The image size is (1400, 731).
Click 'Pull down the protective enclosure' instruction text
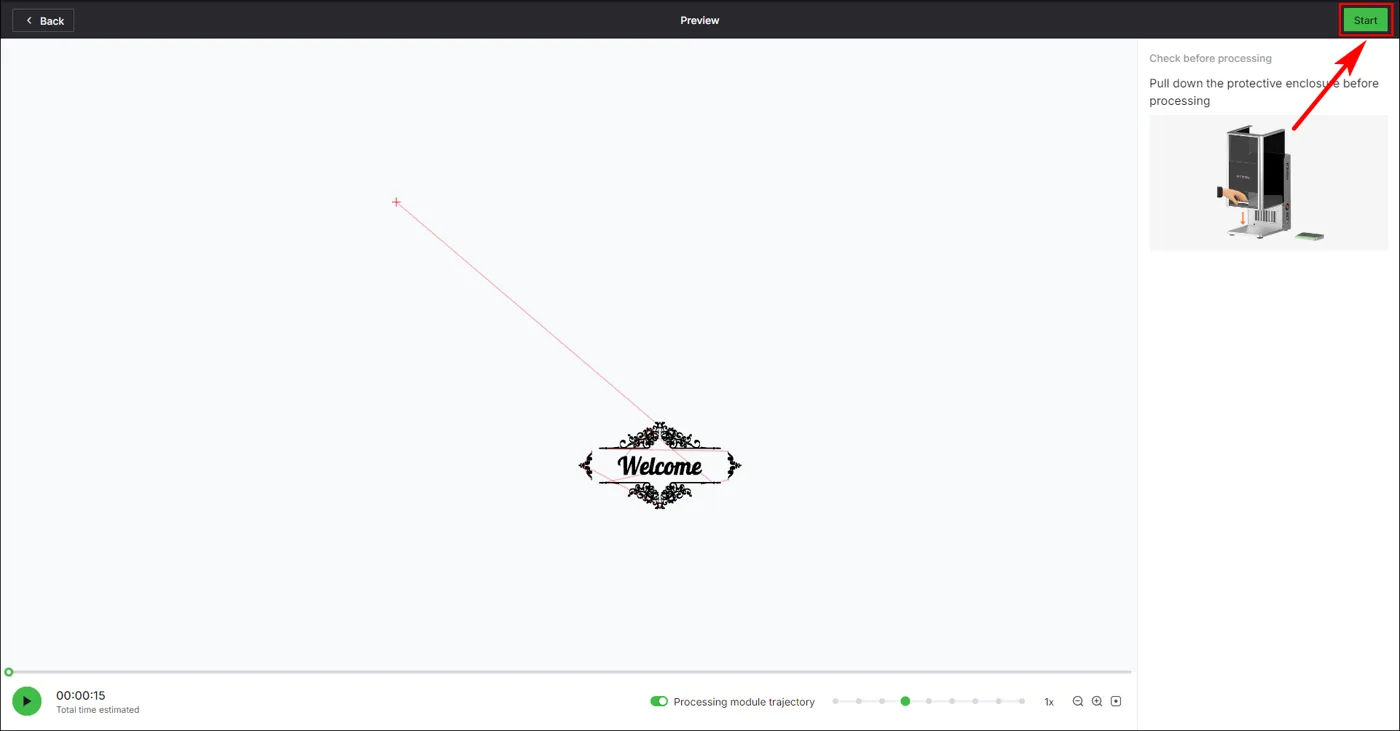coord(1264,92)
